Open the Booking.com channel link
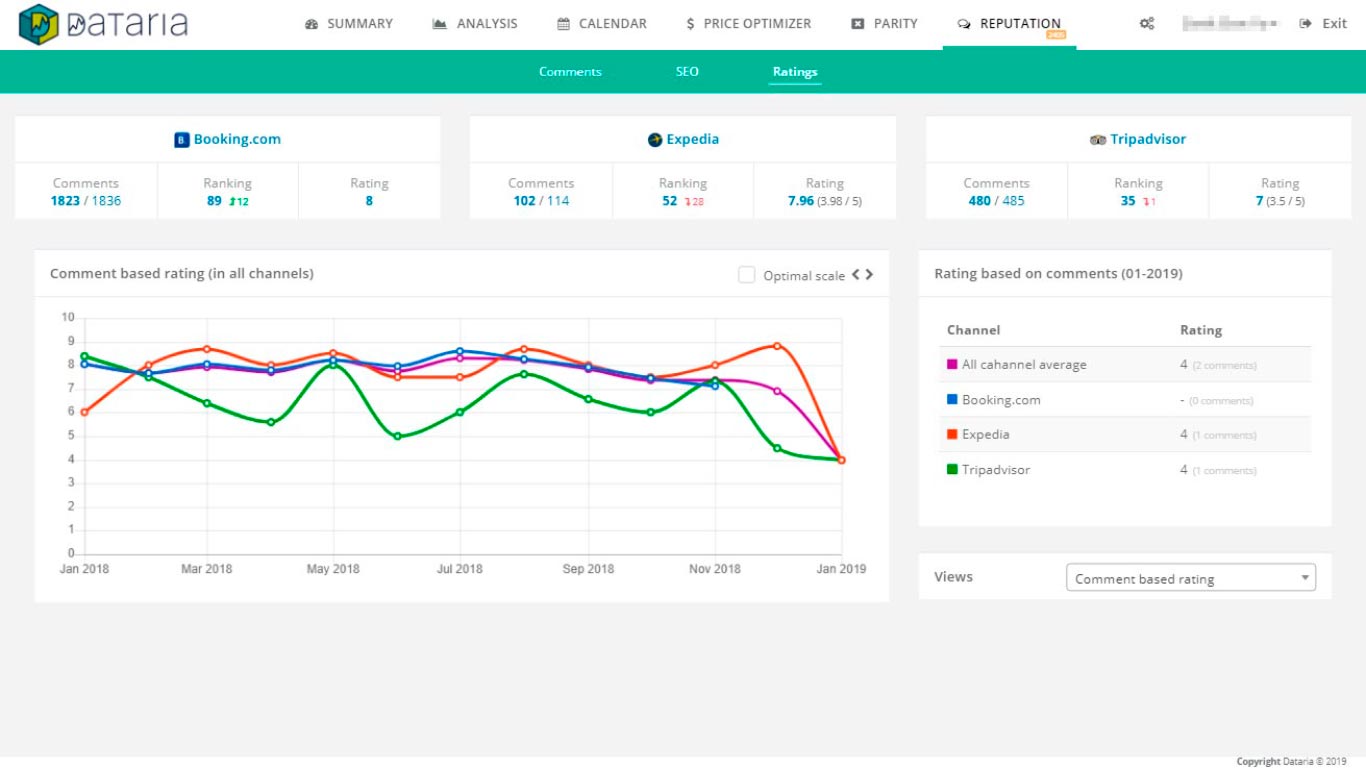The image size is (1366, 768). pyautogui.click(x=237, y=139)
